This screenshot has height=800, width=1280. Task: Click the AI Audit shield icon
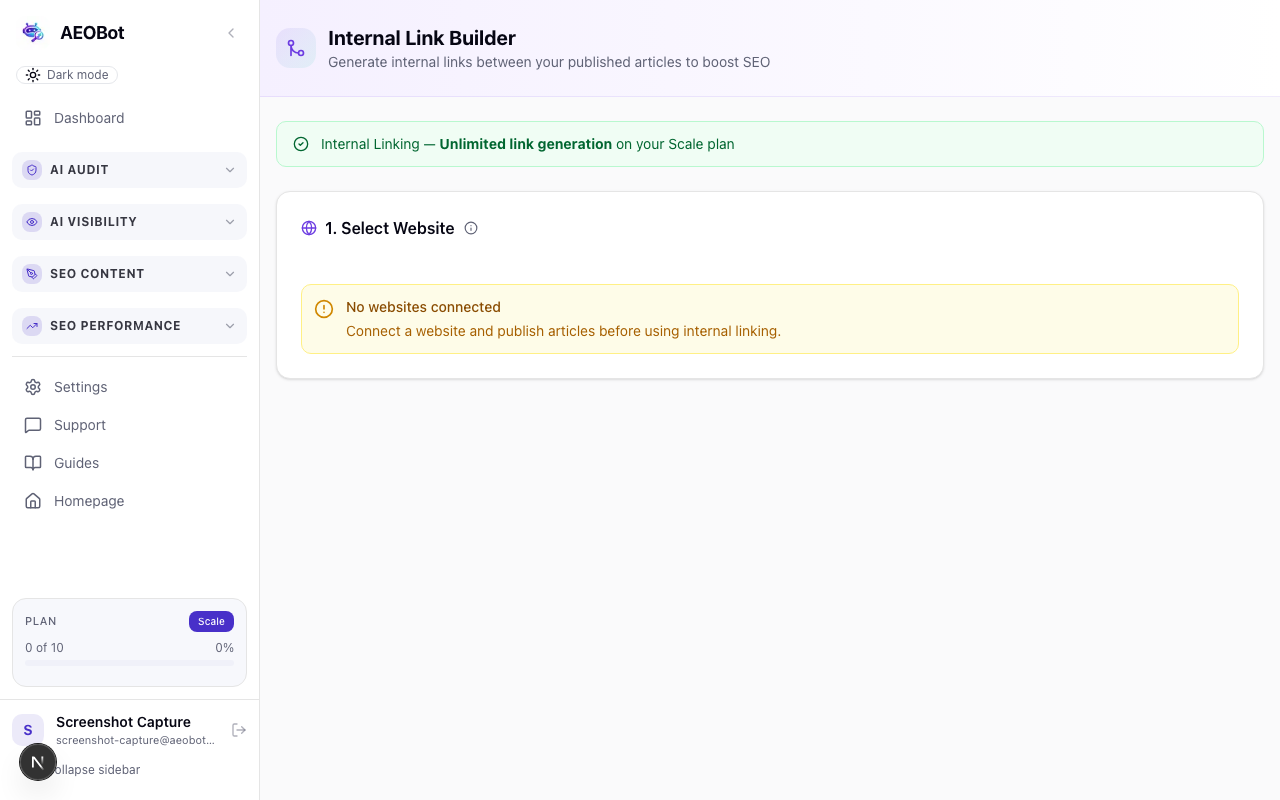32,170
